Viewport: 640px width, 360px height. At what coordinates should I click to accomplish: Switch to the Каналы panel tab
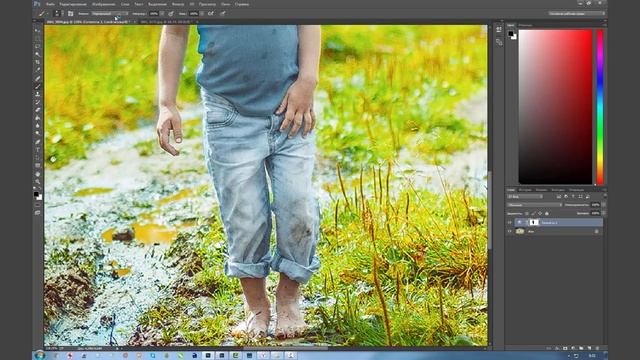541,190
